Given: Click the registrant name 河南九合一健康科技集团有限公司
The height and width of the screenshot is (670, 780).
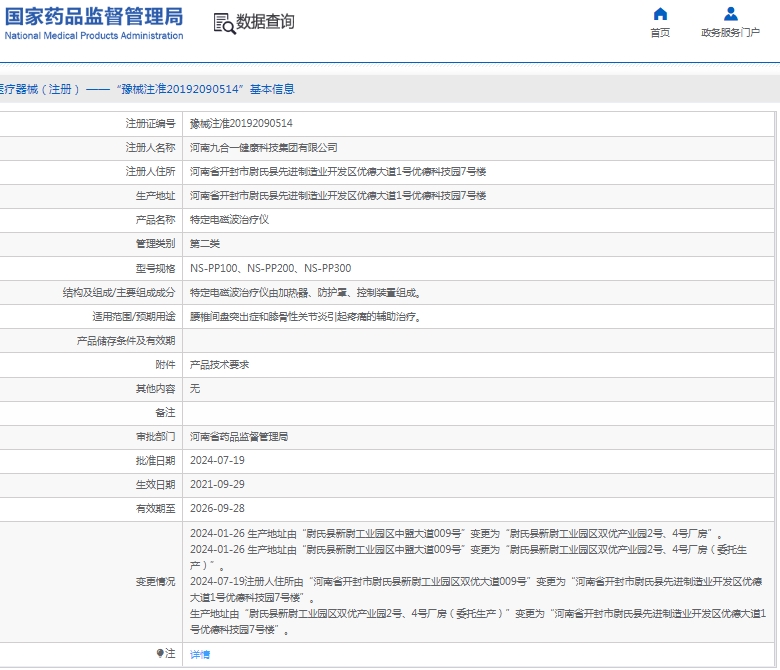Looking at the screenshot, I should tap(264, 148).
